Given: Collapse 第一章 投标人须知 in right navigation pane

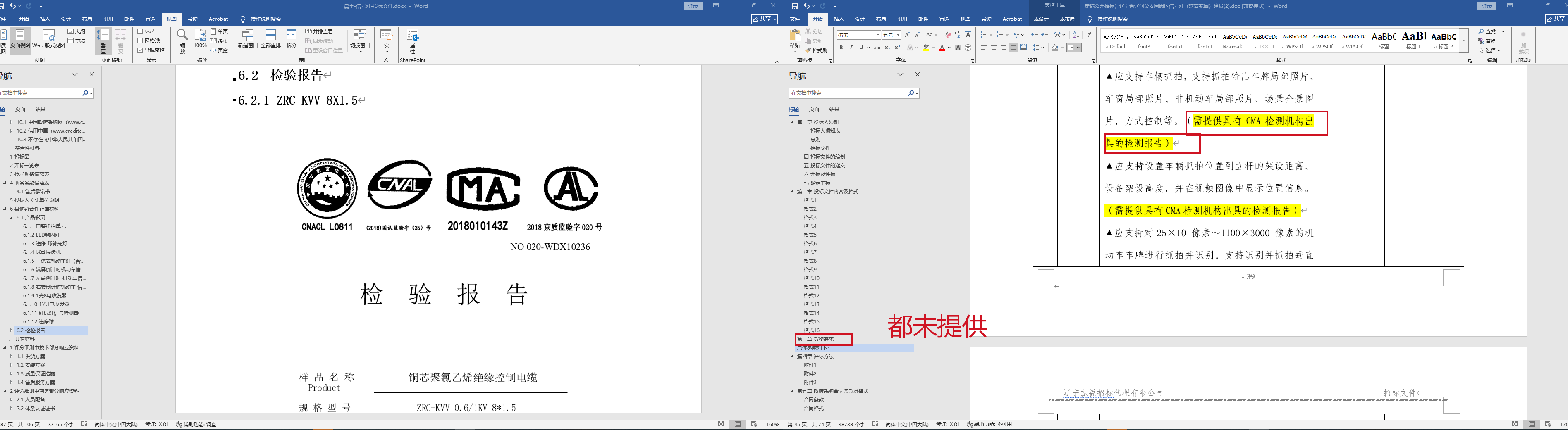Looking at the screenshot, I should [x=793, y=122].
